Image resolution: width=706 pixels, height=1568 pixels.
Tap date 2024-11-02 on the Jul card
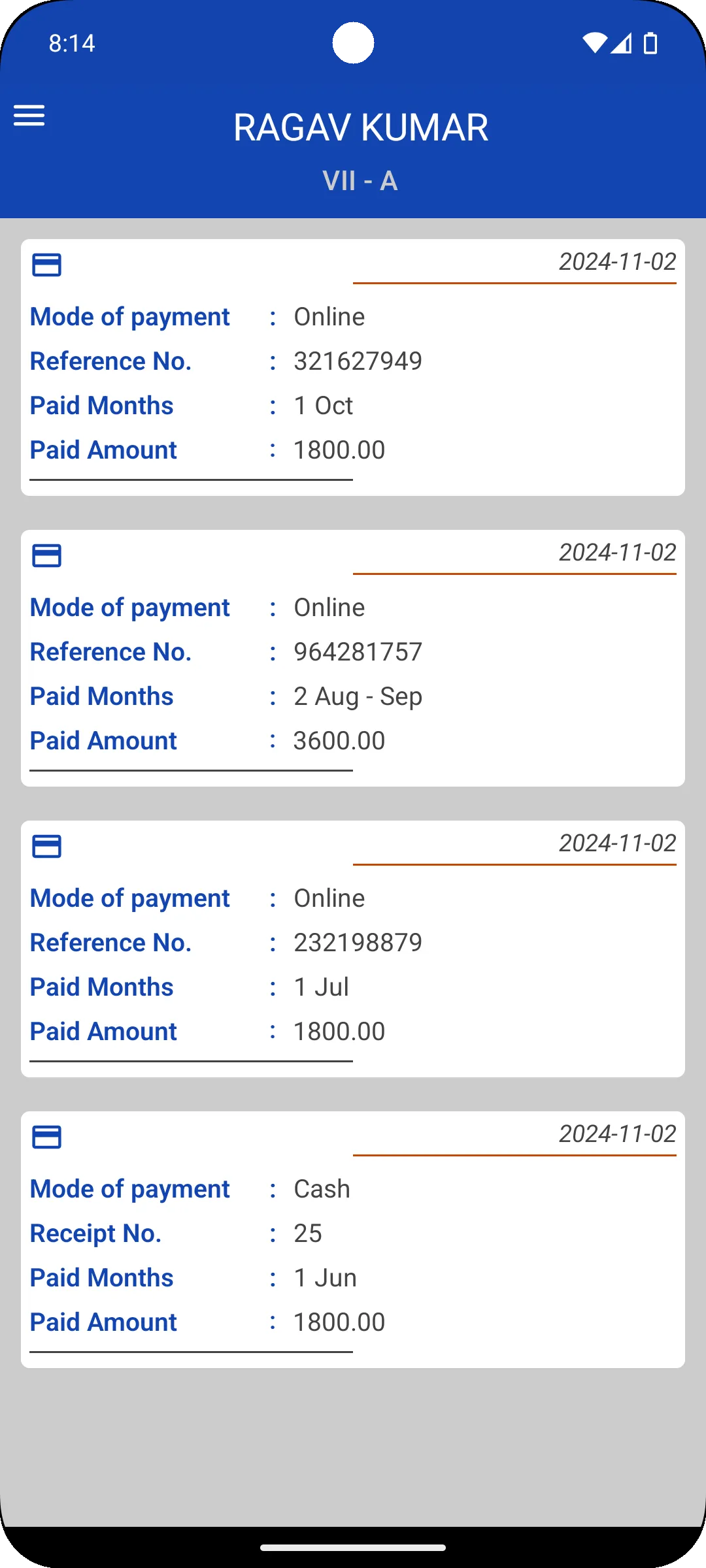617,843
